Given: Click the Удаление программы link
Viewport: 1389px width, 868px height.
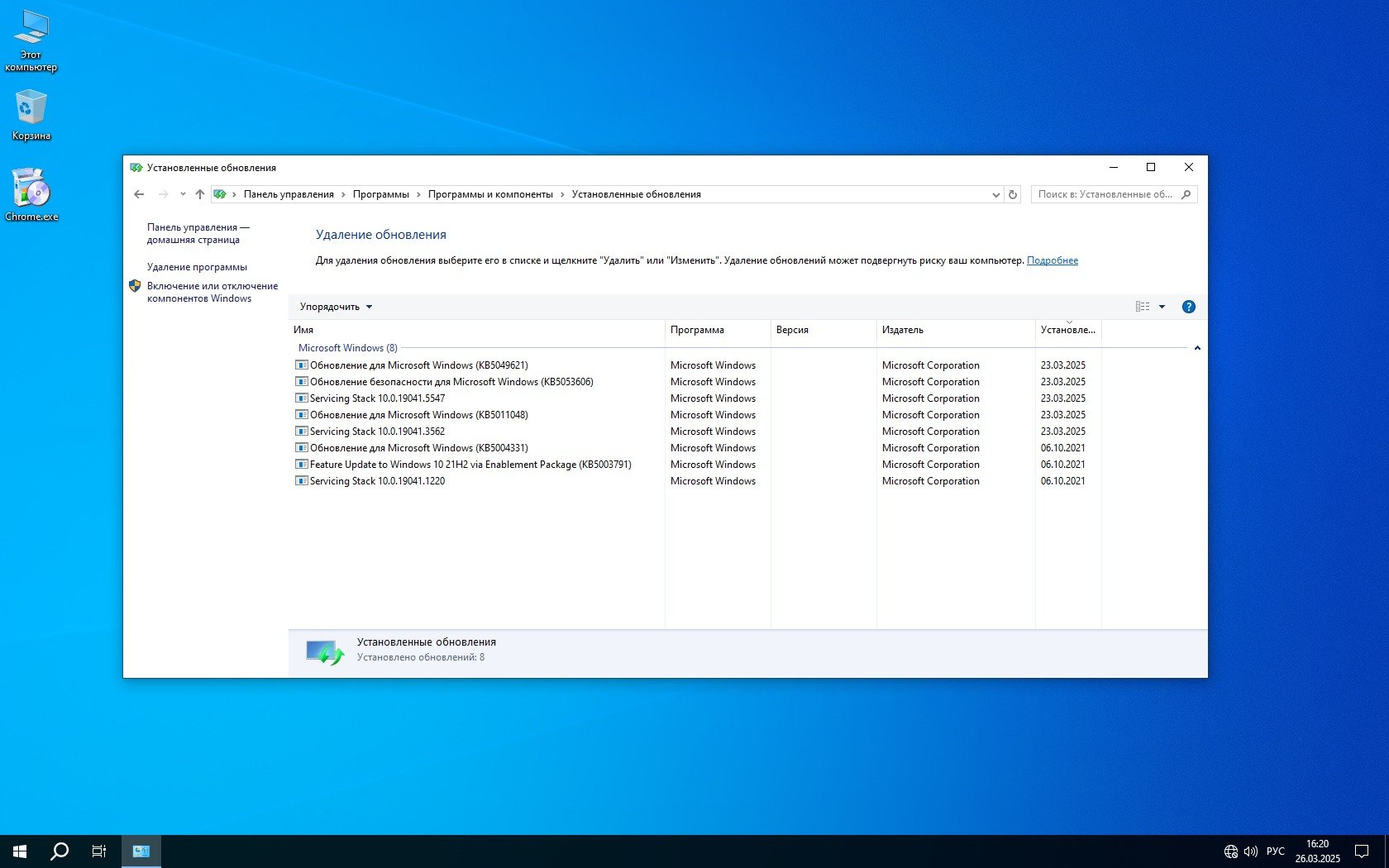Looking at the screenshot, I should coord(197,267).
